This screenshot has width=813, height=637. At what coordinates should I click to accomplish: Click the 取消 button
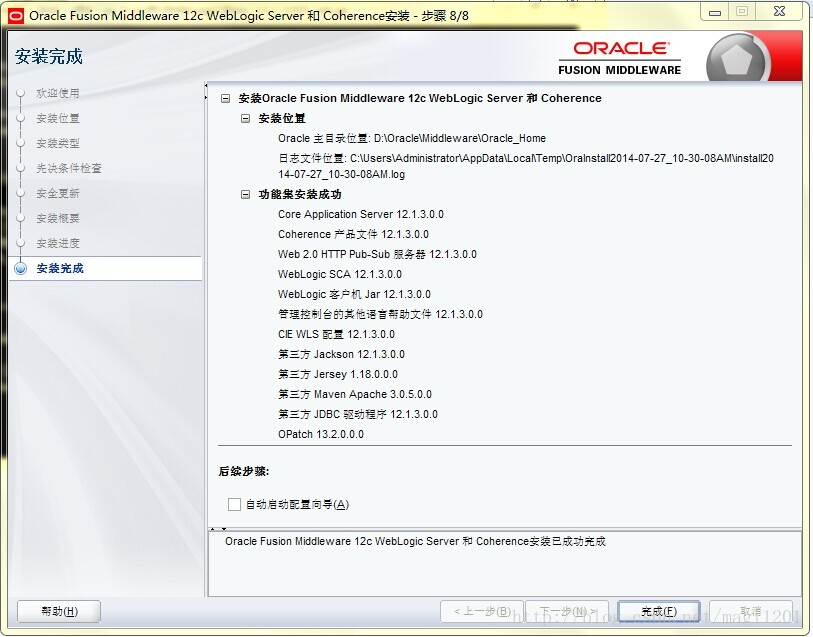click(751, 612)
